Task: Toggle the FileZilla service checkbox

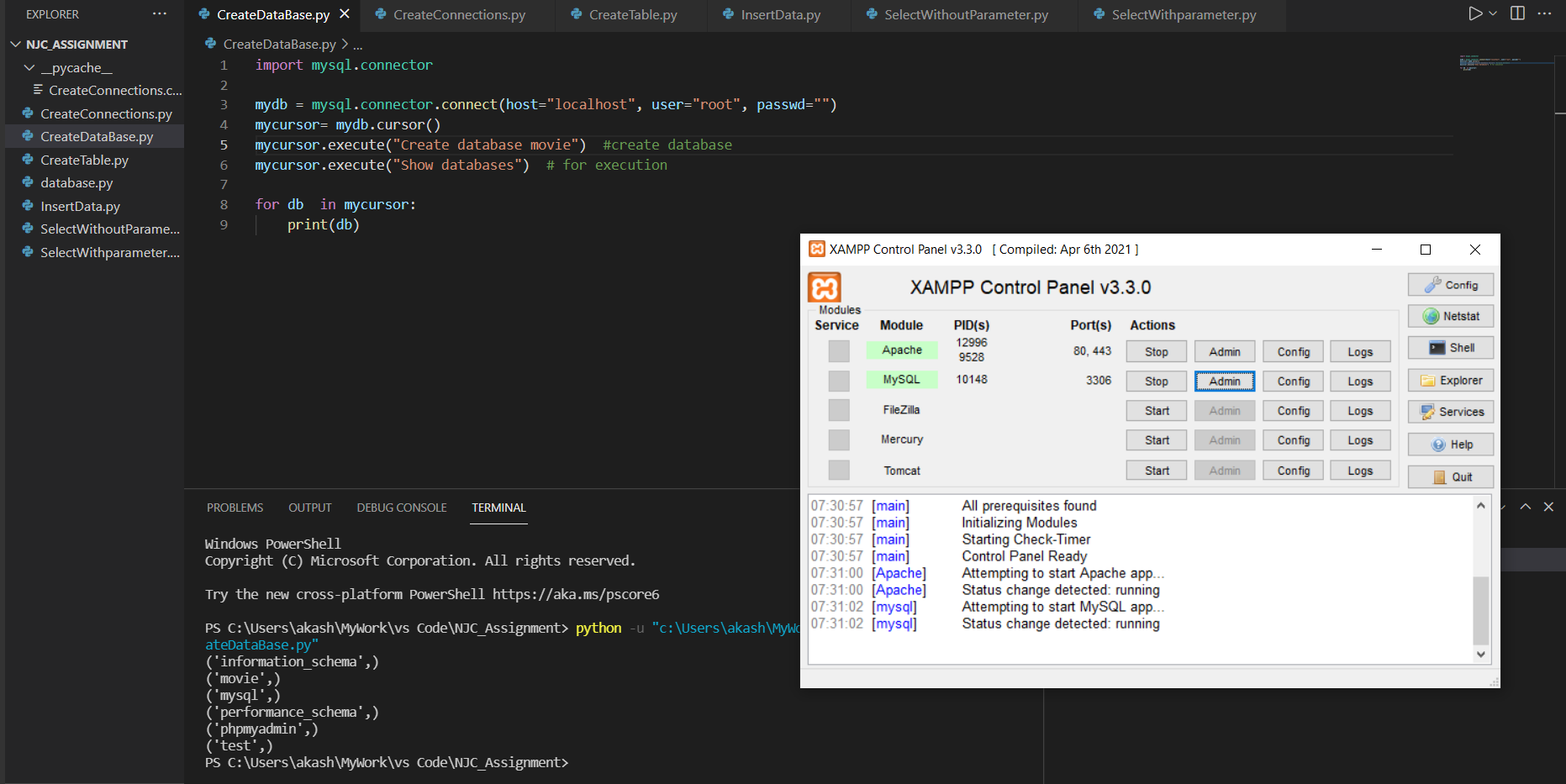Action: tap(839, 410)
